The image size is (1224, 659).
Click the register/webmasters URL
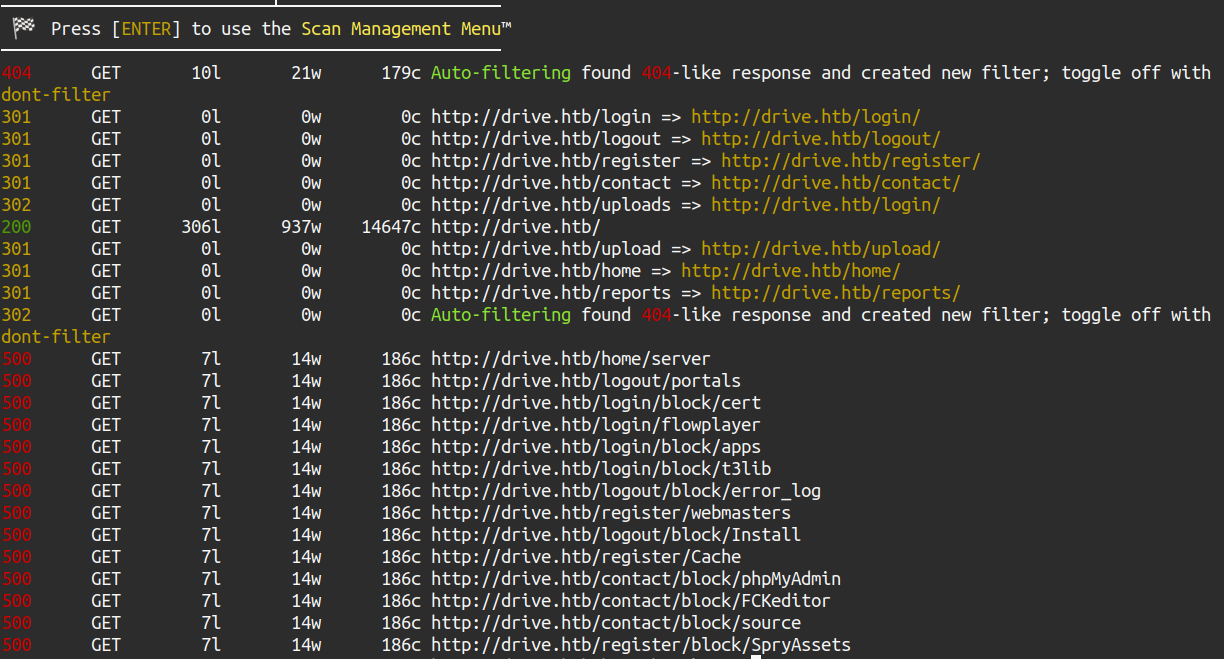coord(611,513)
